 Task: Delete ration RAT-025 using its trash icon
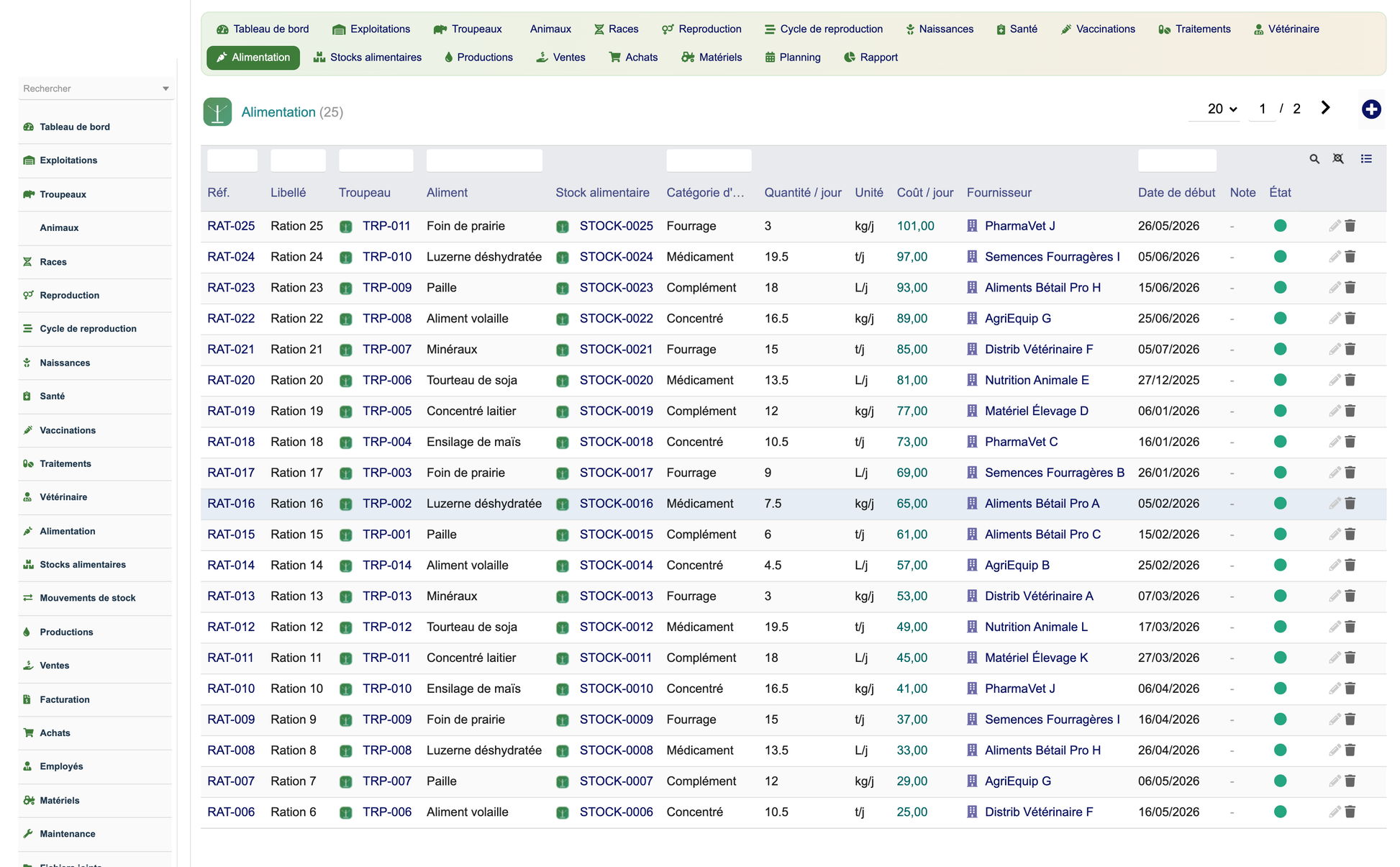[1350, 226]
